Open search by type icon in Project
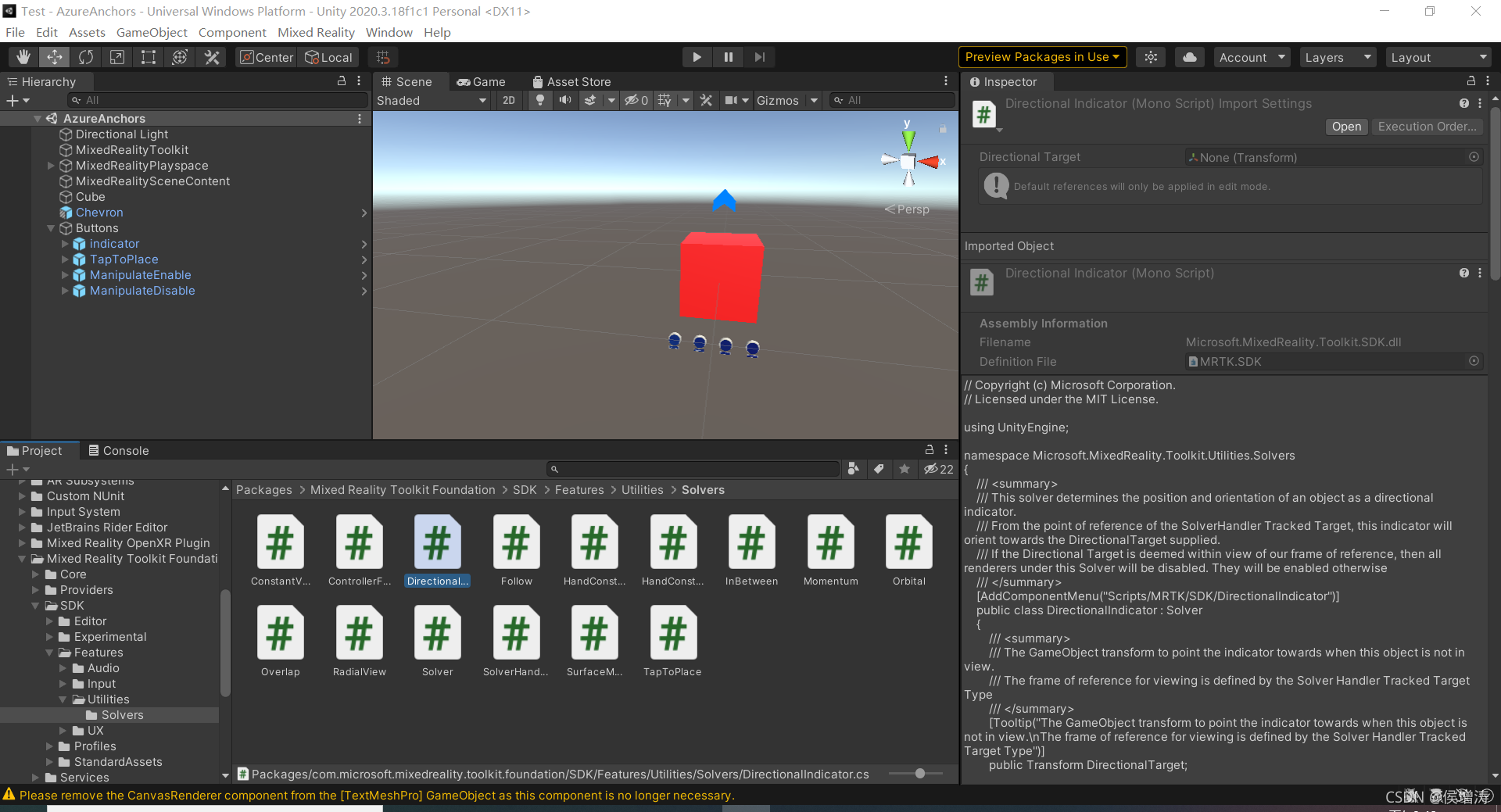This screenshot has height=812, width=1501. pyautogui.click(x=854, y=469)
